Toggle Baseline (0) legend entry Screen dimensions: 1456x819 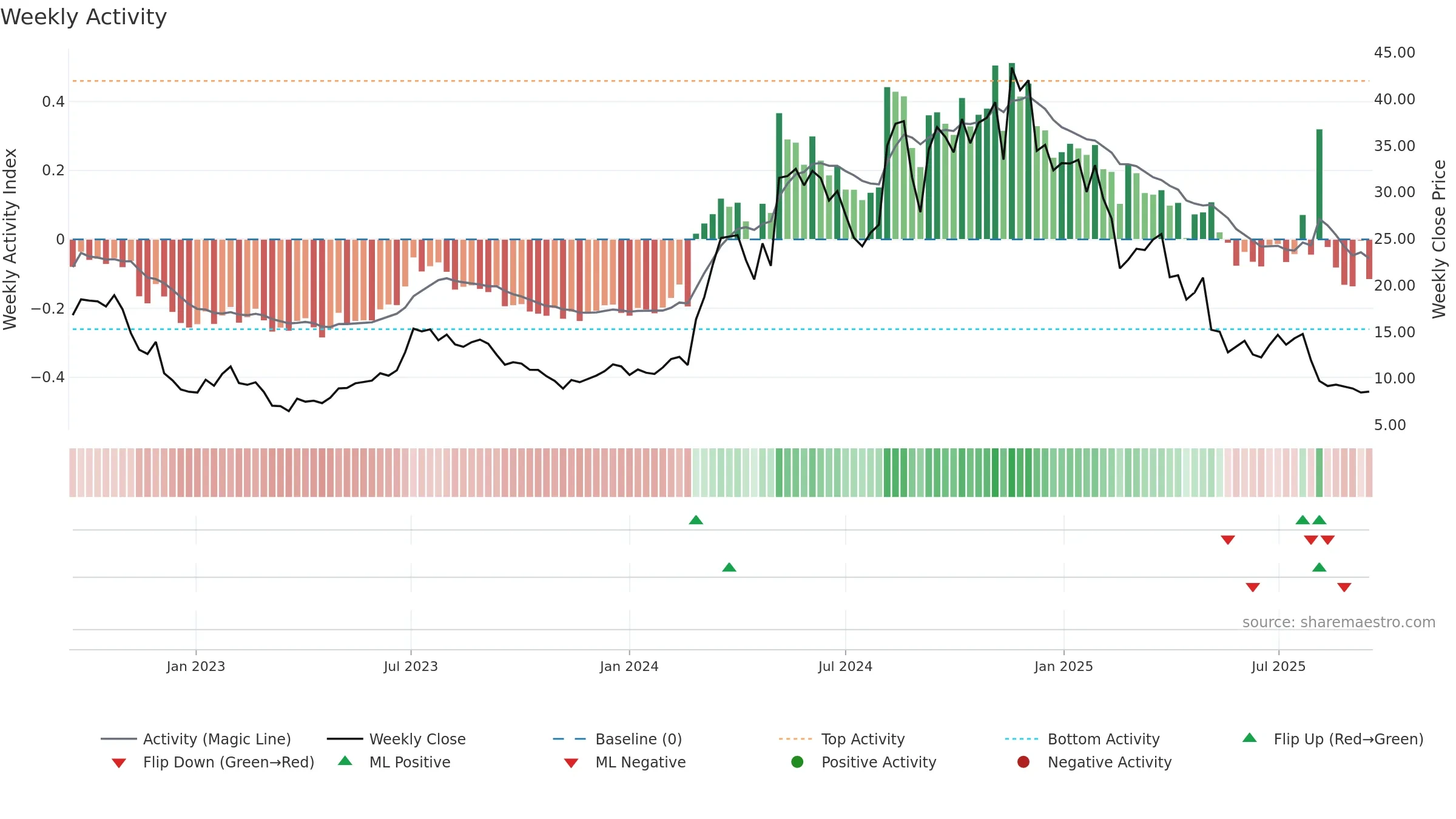tap(618, 739)
